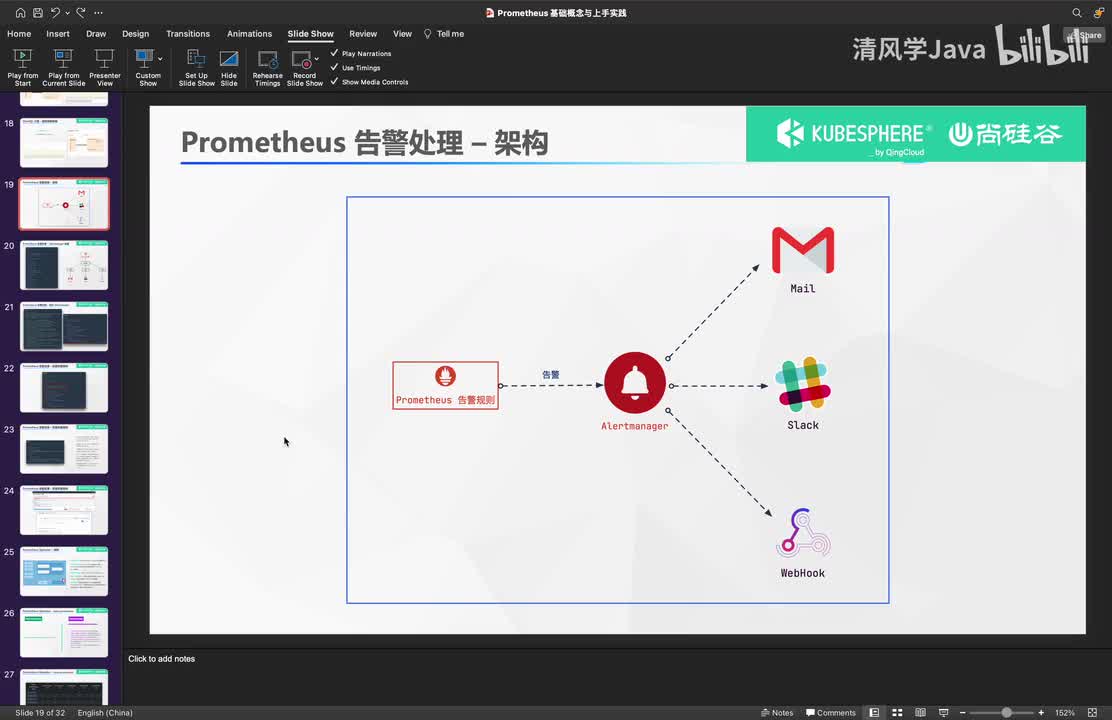Open Set Up Slide Show
Screen dimensions: 1112x720
click(196, 68)
